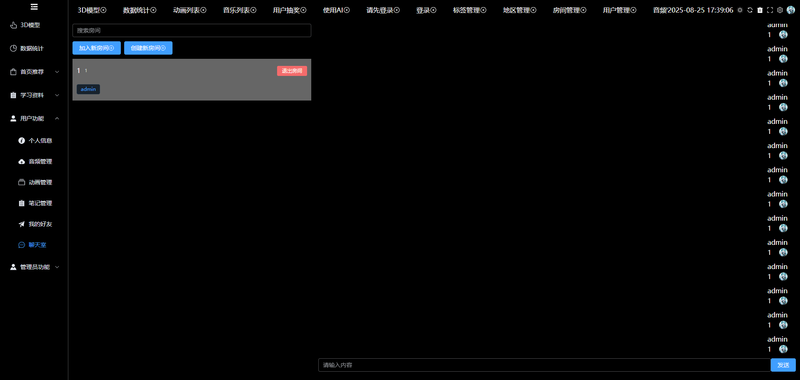The width and height of the screenshot is (800, 380).
Task: Click the trash can icon in header
Action: click(760, 10)
